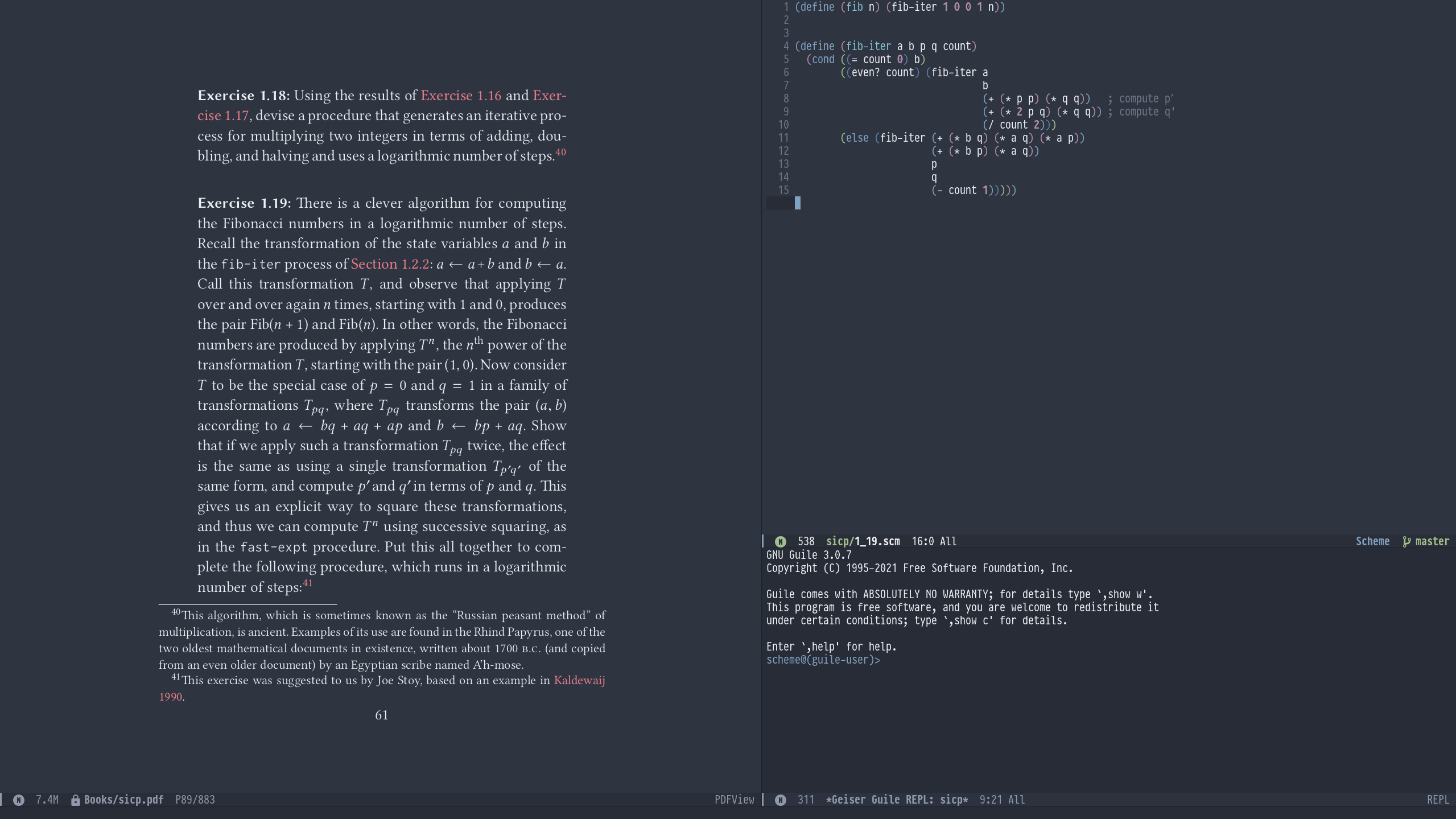The height and width of the screenshot is (819, 1456).
Task: Click the P89/883 page indicator
Action: click(x=195, y=800)
